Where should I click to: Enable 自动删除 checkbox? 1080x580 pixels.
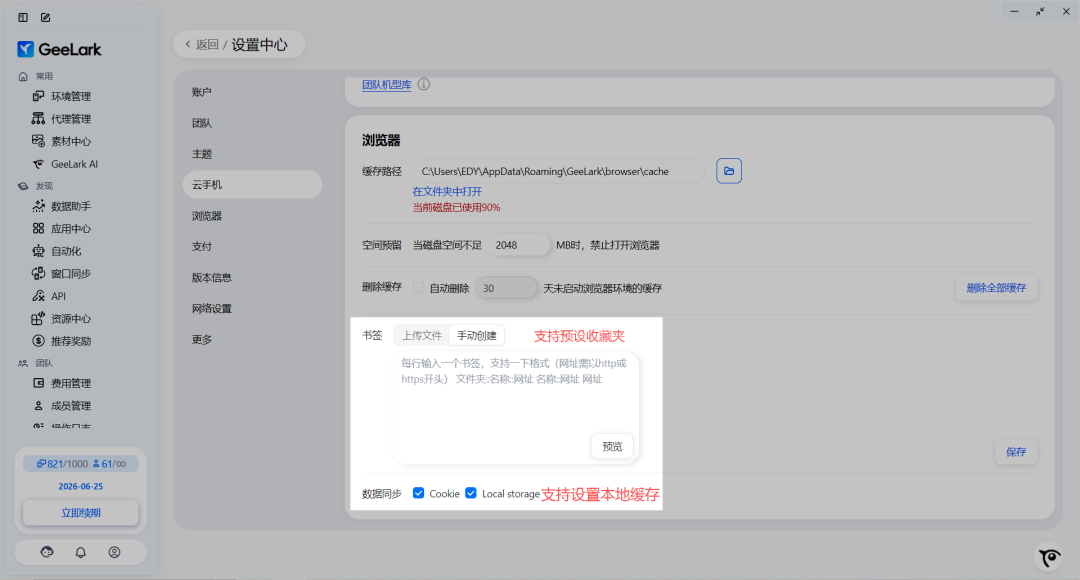pyautogui.click(x=418, y=288)
